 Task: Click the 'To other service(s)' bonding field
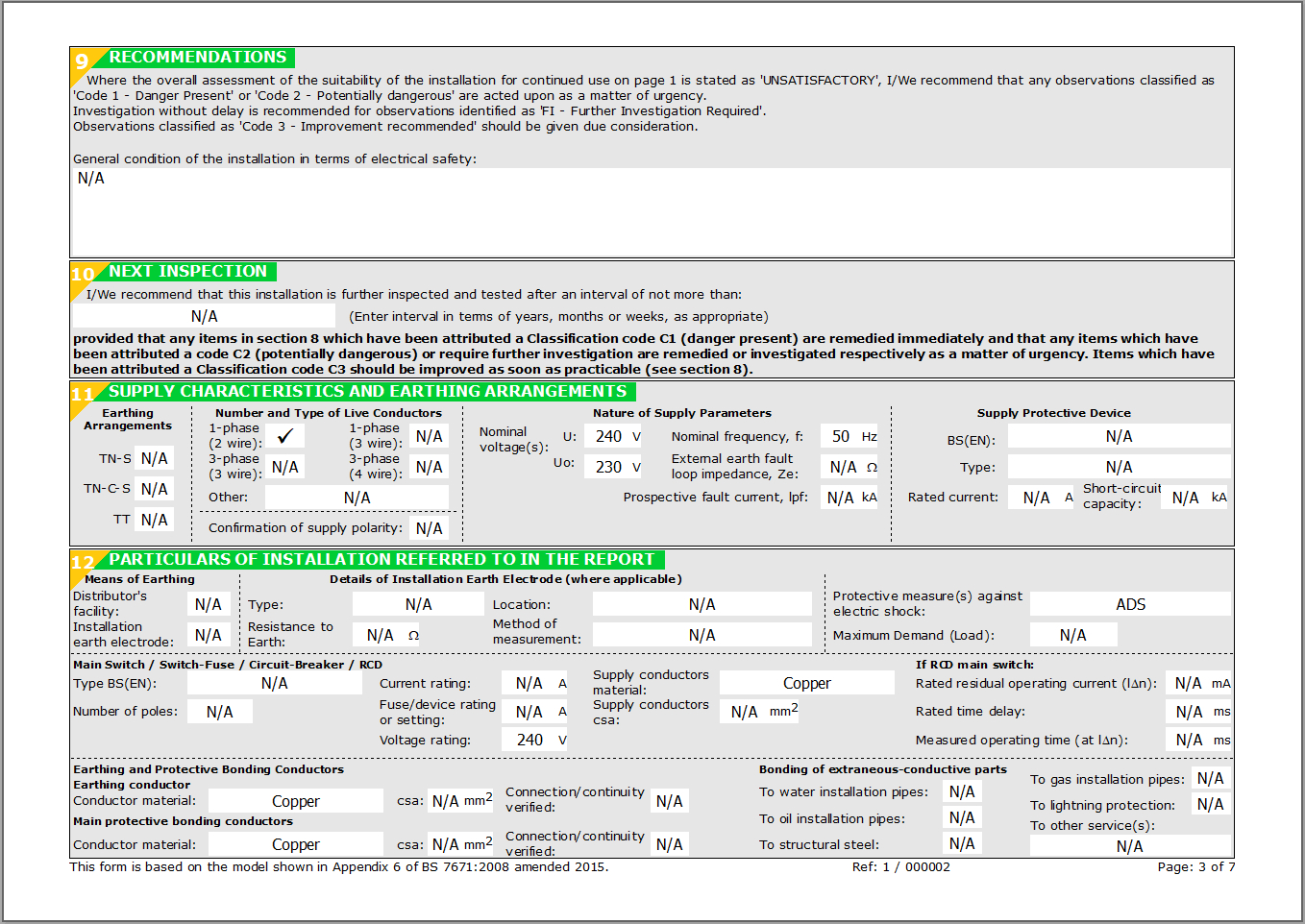[1130, 846]
